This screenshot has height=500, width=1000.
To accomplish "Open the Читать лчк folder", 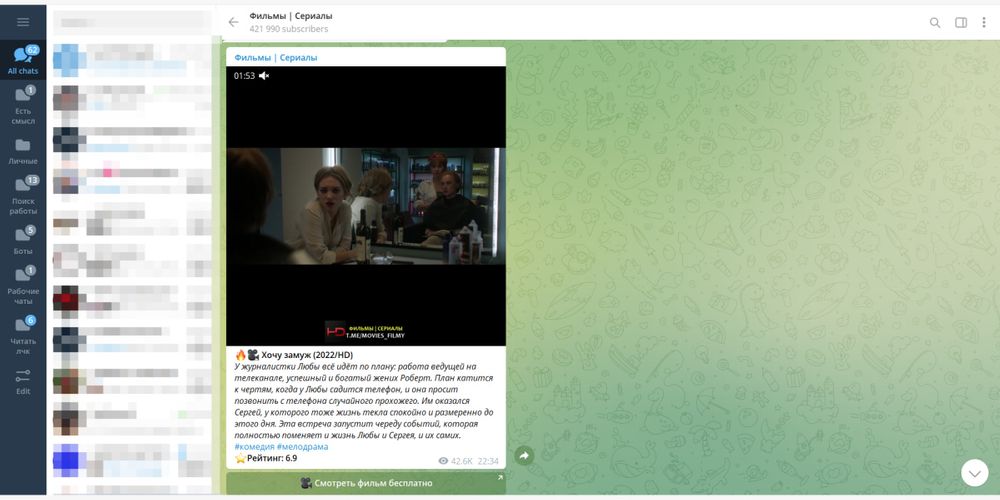I will click(x=23, y=336).
